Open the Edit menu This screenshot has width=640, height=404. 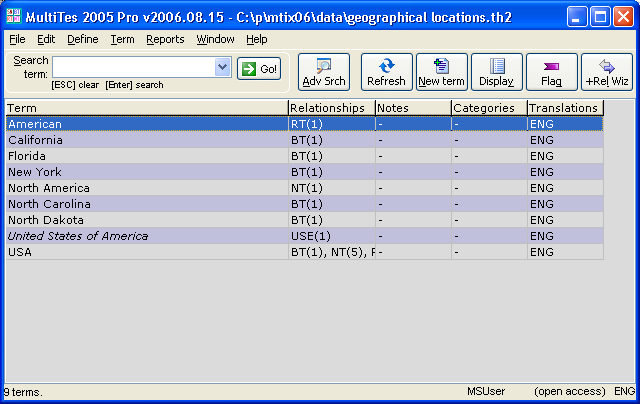46,39
